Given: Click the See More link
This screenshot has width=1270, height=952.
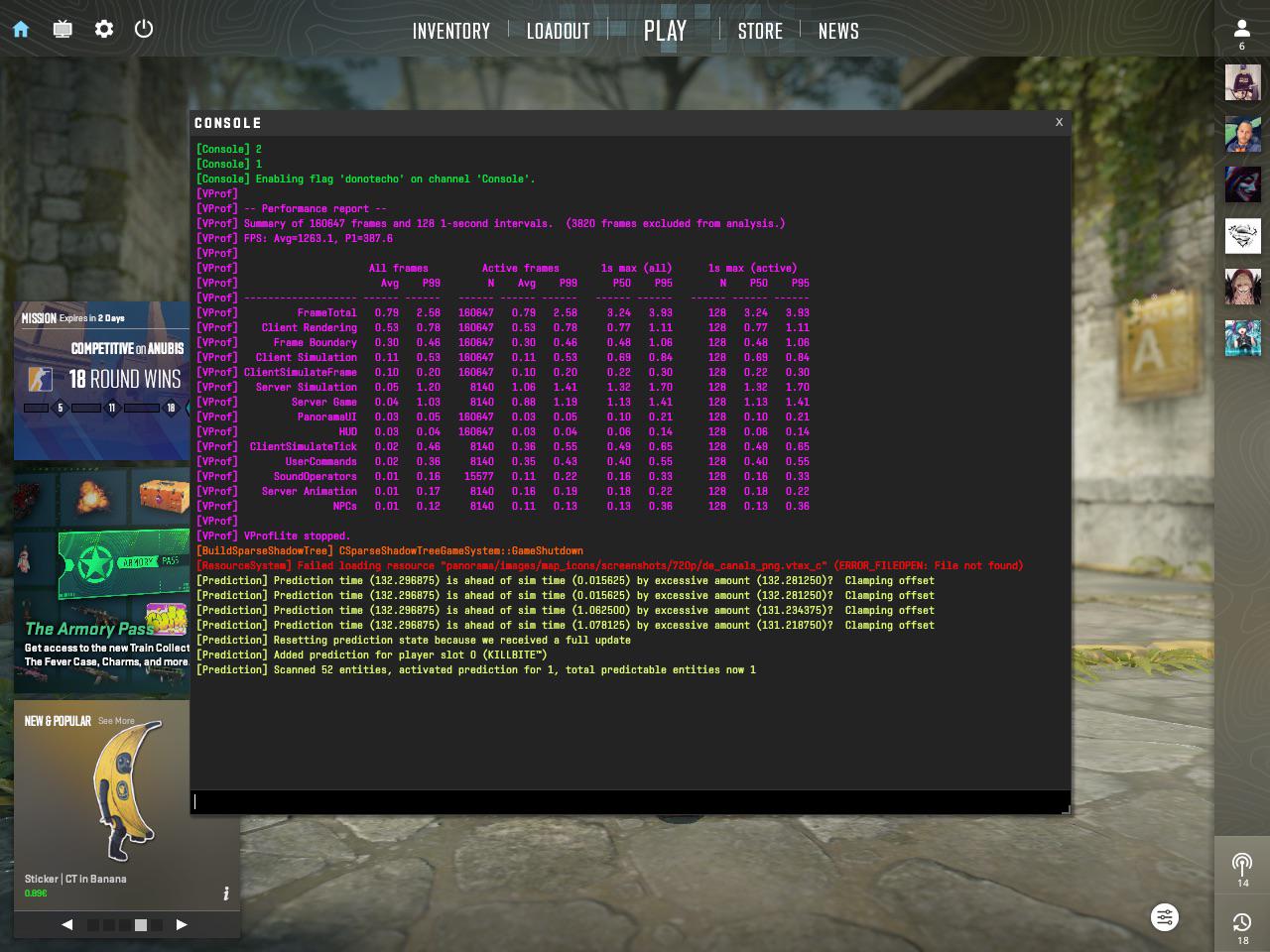Looking at the screenshot, I should click(x=116, y=721).
